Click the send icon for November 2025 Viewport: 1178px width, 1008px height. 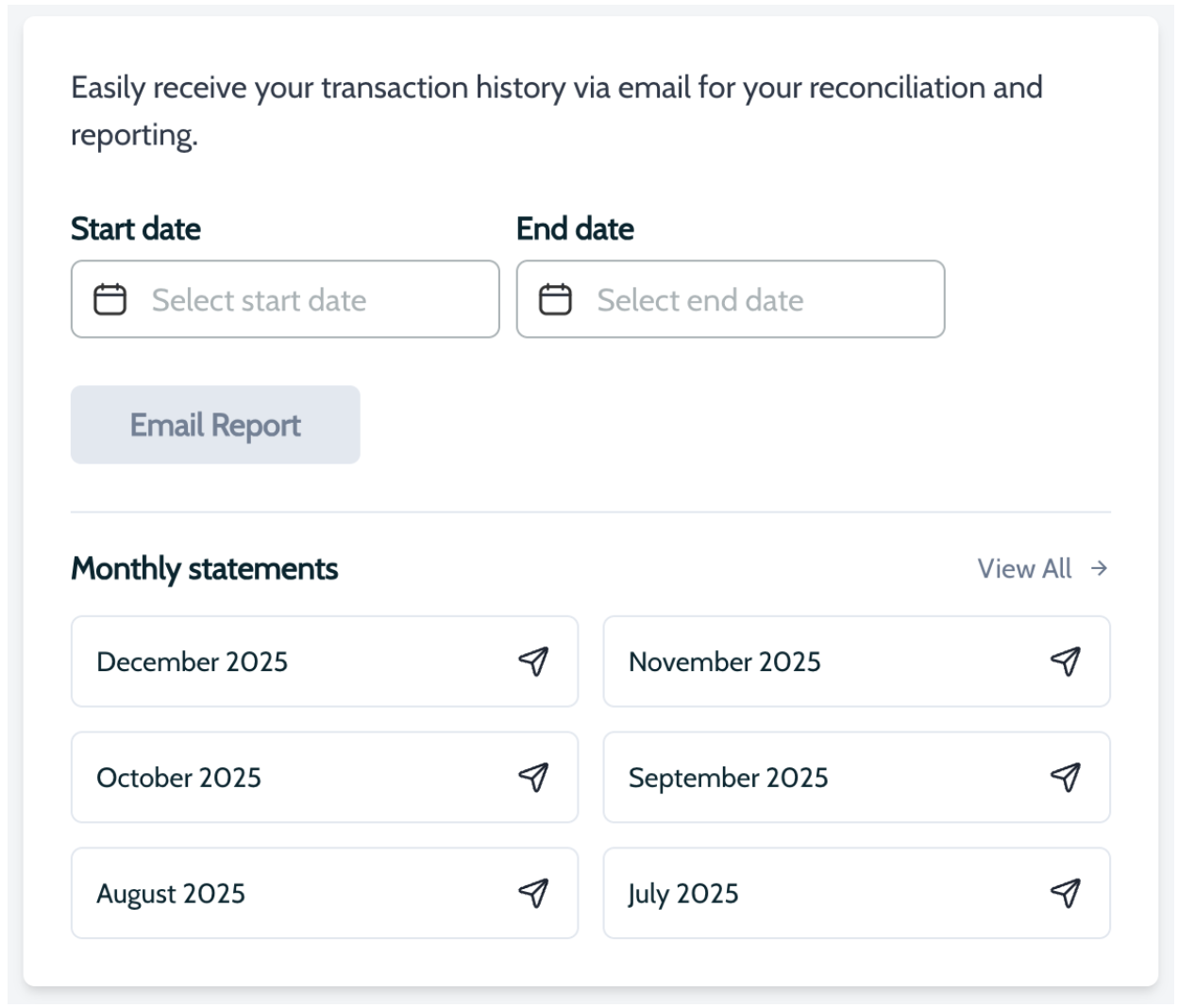click(x=1066, y=662)
